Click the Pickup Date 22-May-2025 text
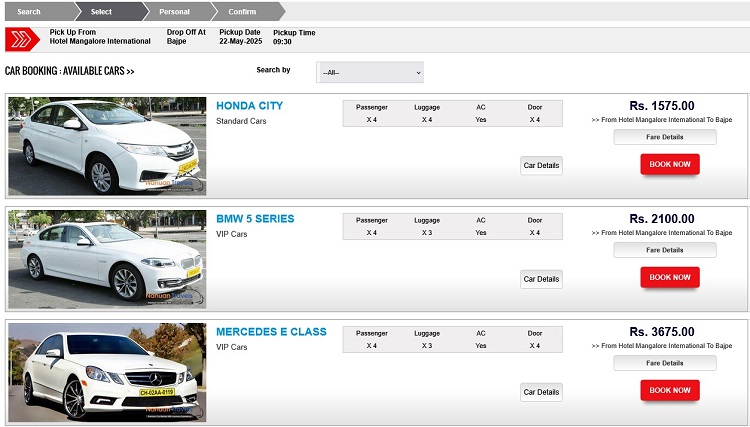This screenshot has height=427, width=750. point(240,37)
